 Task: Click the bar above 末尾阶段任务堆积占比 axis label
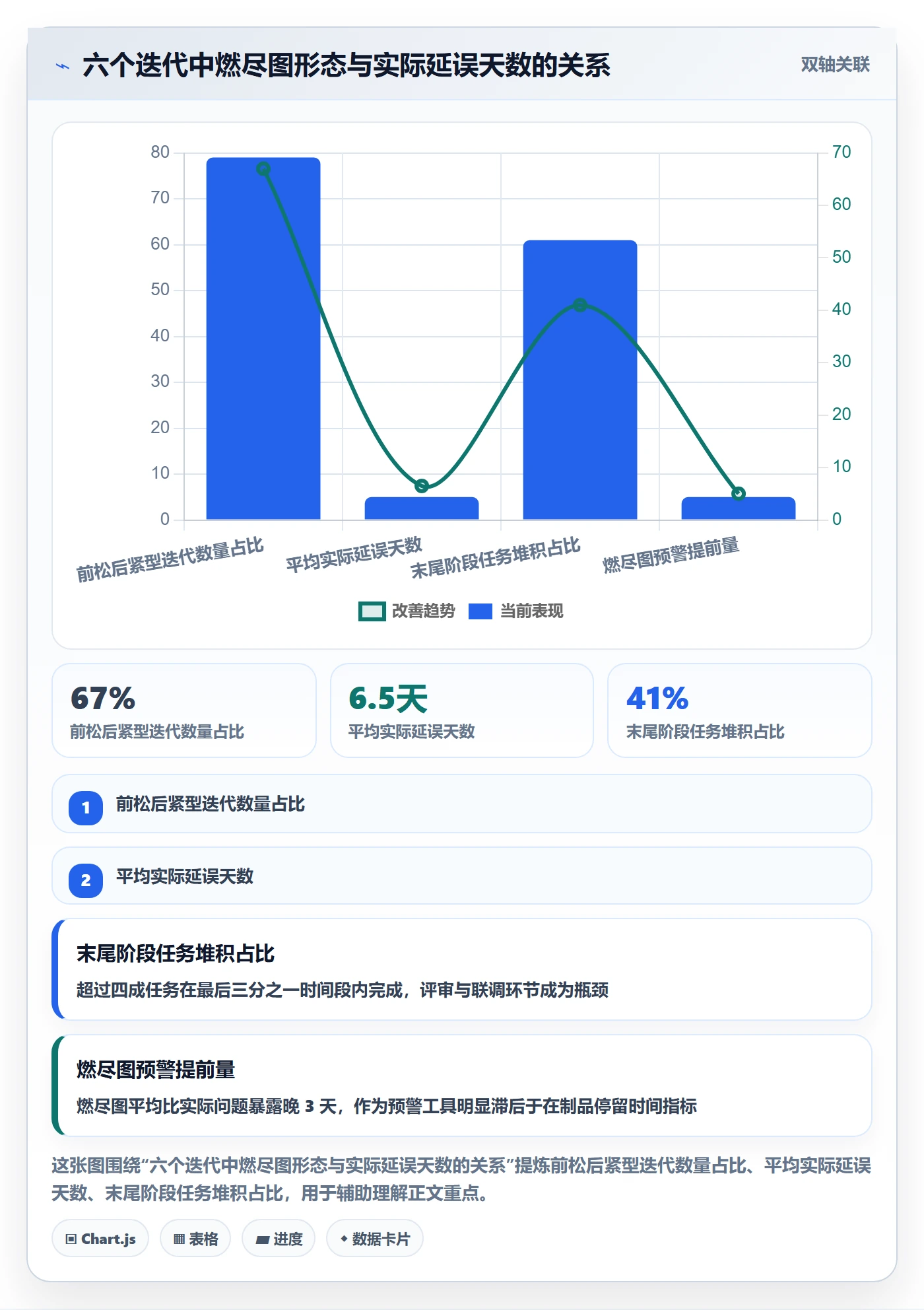580,380
